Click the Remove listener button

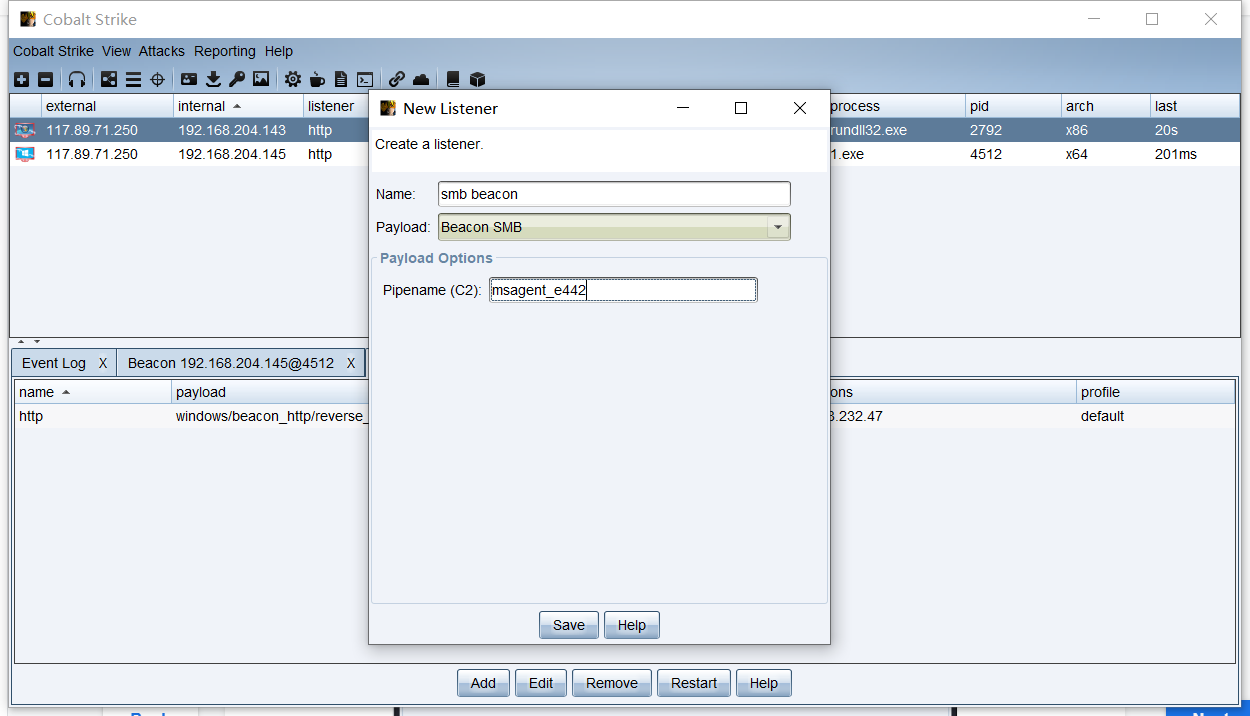[612, 683]
